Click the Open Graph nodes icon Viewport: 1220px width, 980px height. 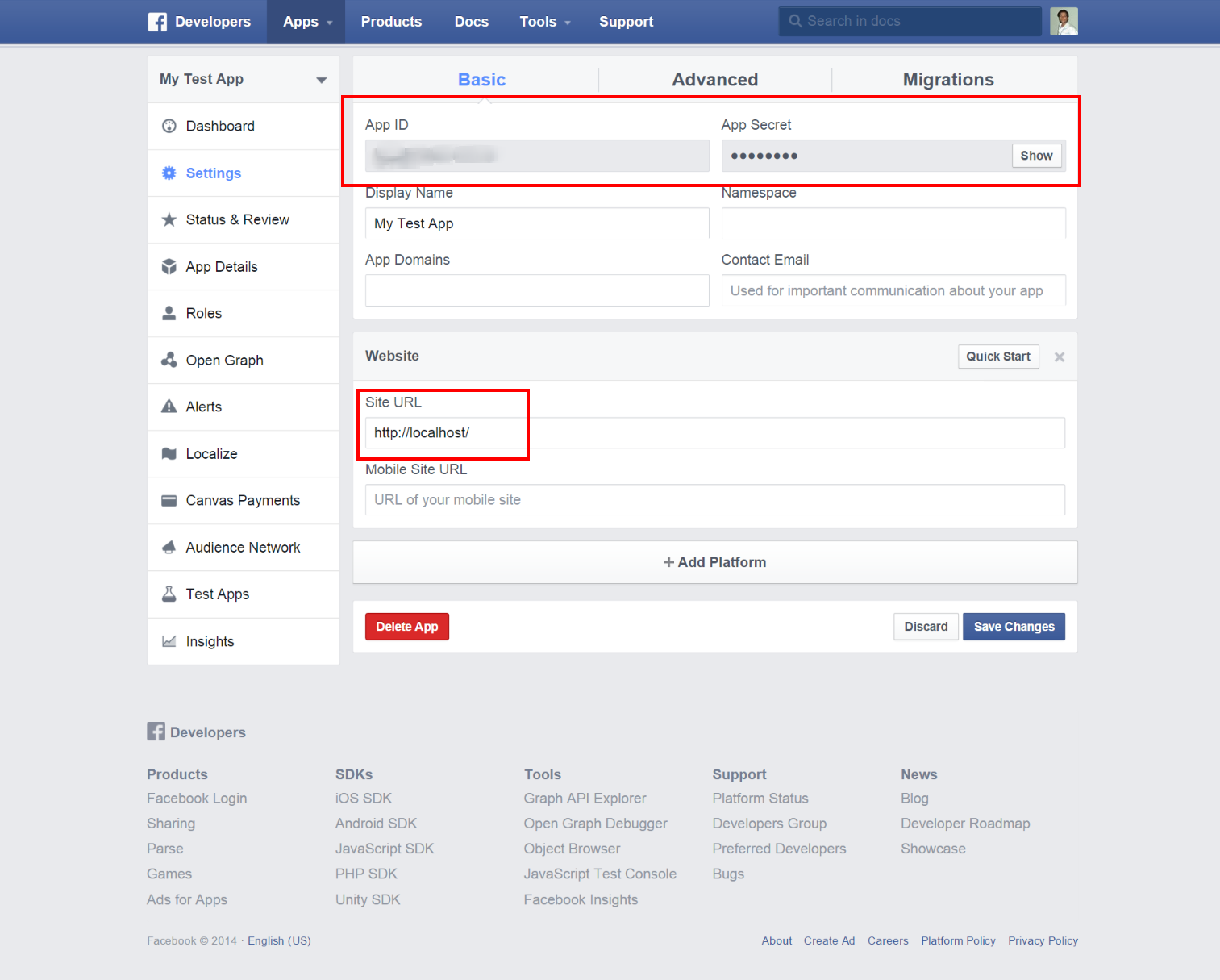(x=169, y=360)
